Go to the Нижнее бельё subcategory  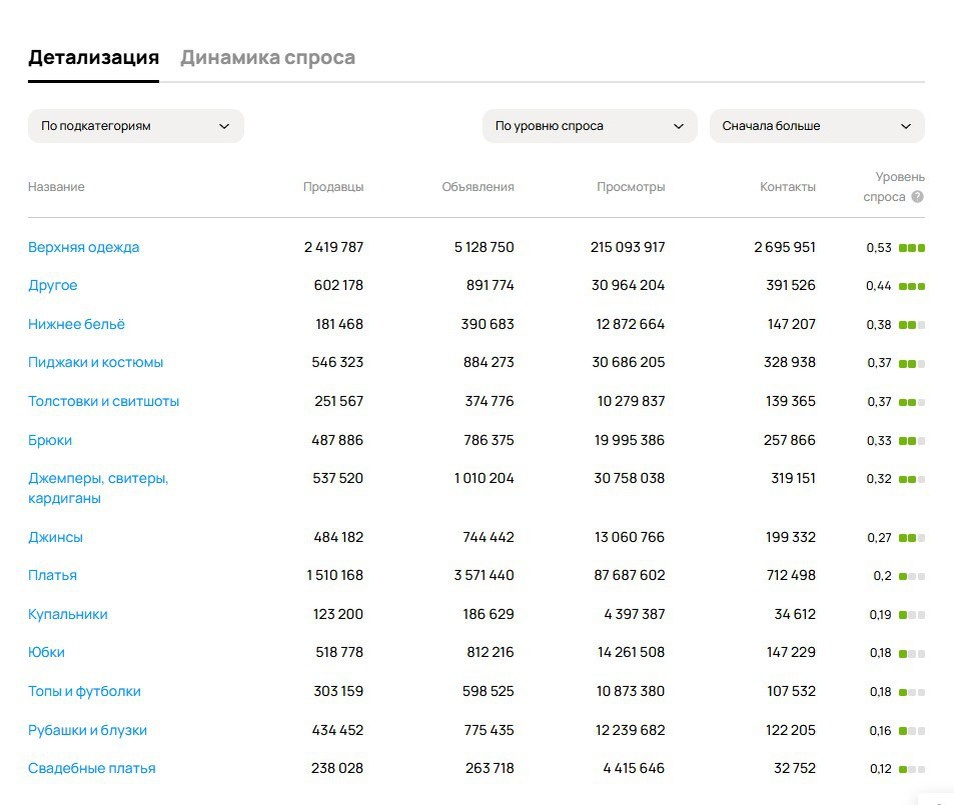(76, 324)
